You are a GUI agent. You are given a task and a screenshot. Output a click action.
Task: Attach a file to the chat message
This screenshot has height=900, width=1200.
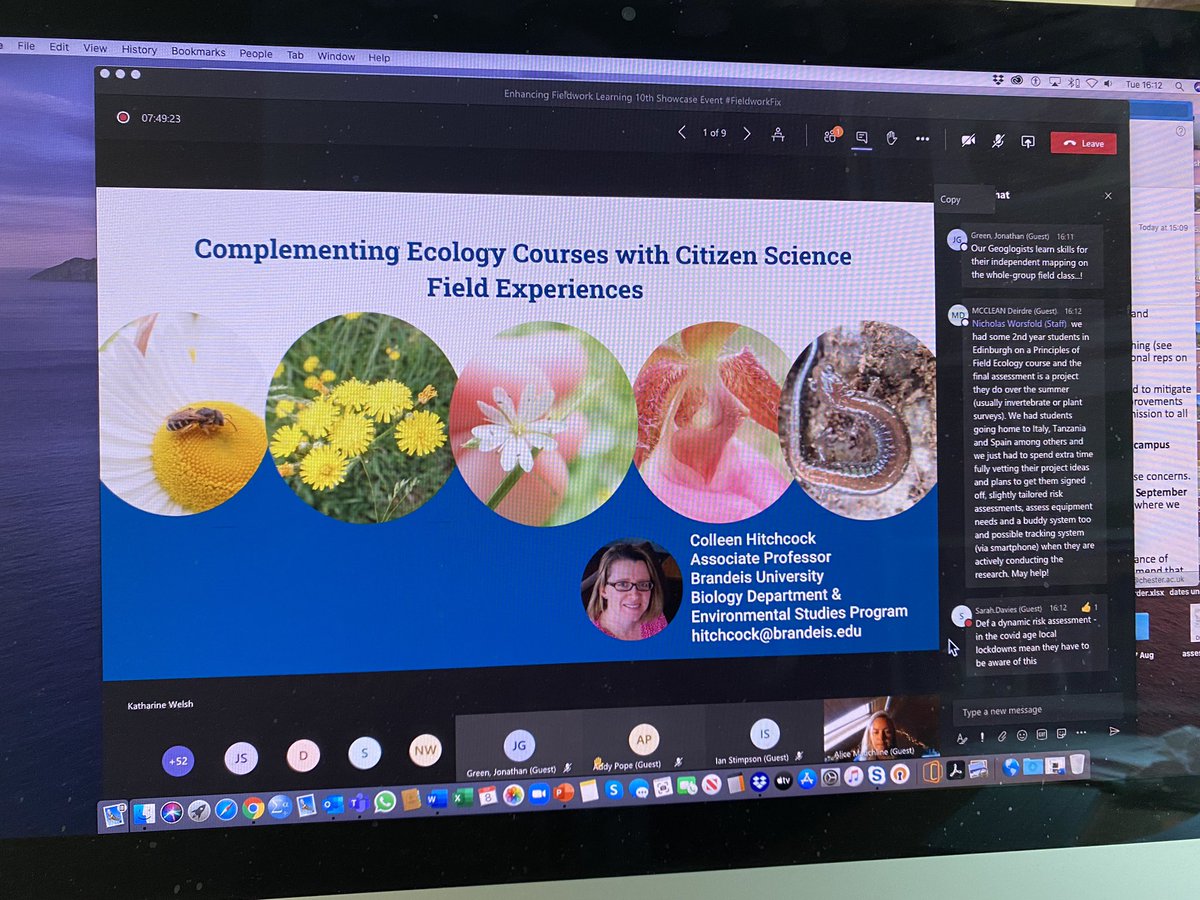(x=1002, y=736)
